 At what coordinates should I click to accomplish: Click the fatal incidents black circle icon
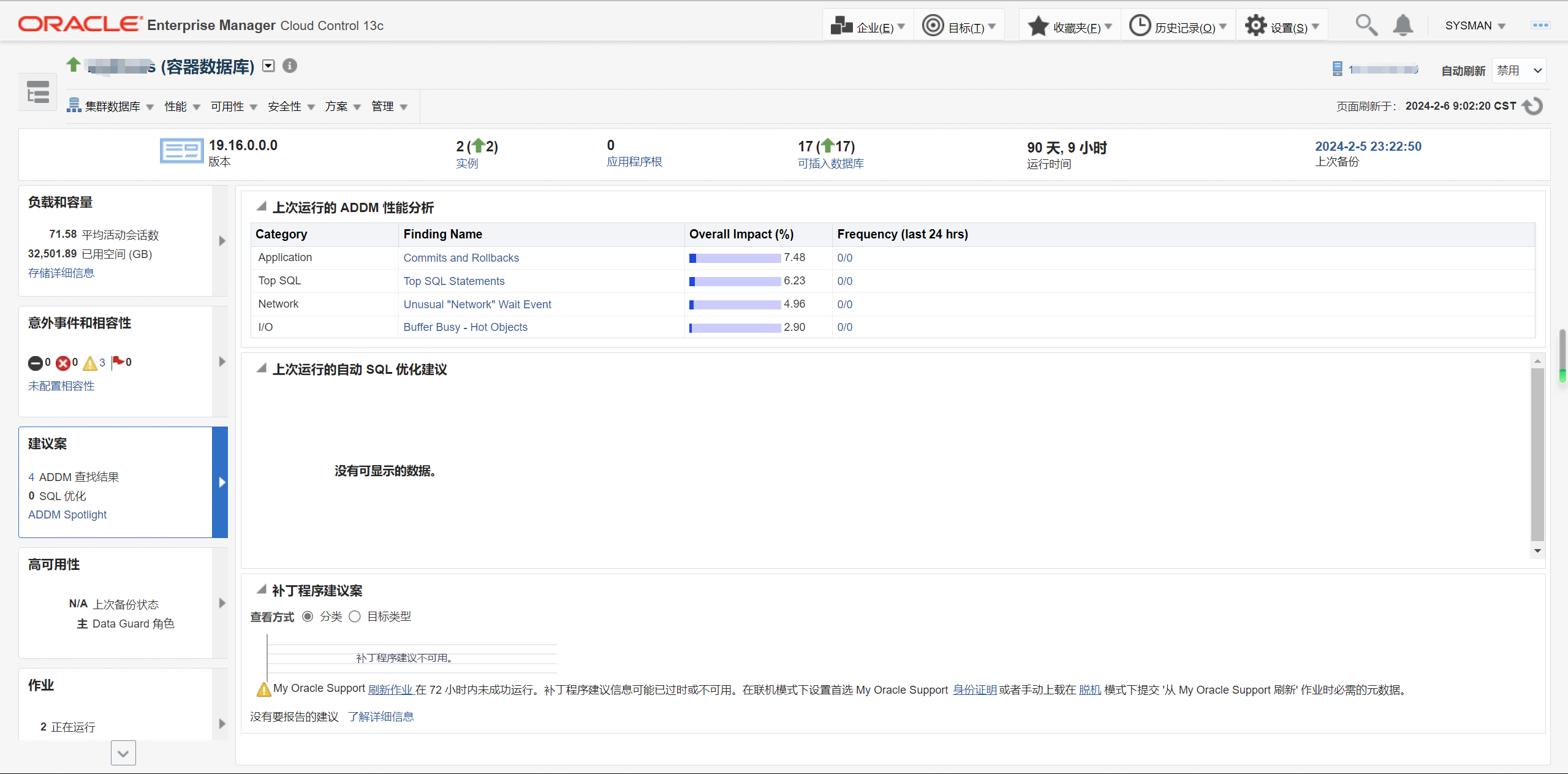point(36,363)
